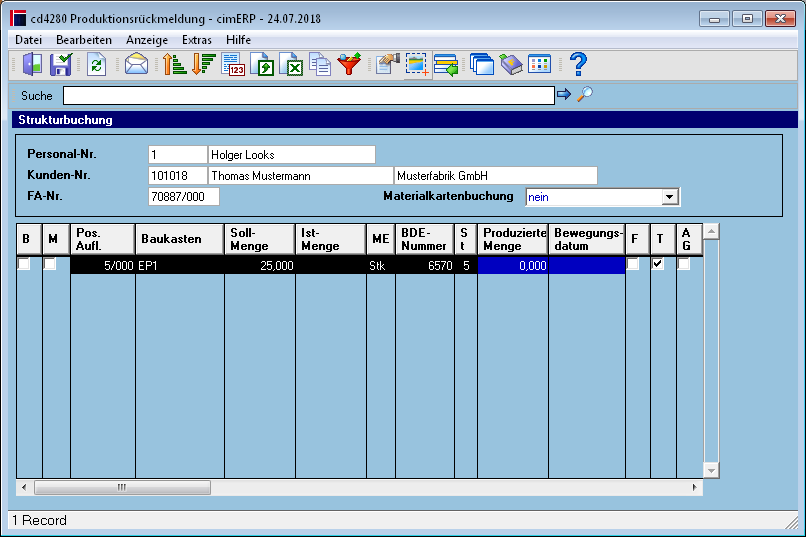806x537 pixels.
Task: Click the table's vertical scrollbar down arrow
Action: coord(711,470)
